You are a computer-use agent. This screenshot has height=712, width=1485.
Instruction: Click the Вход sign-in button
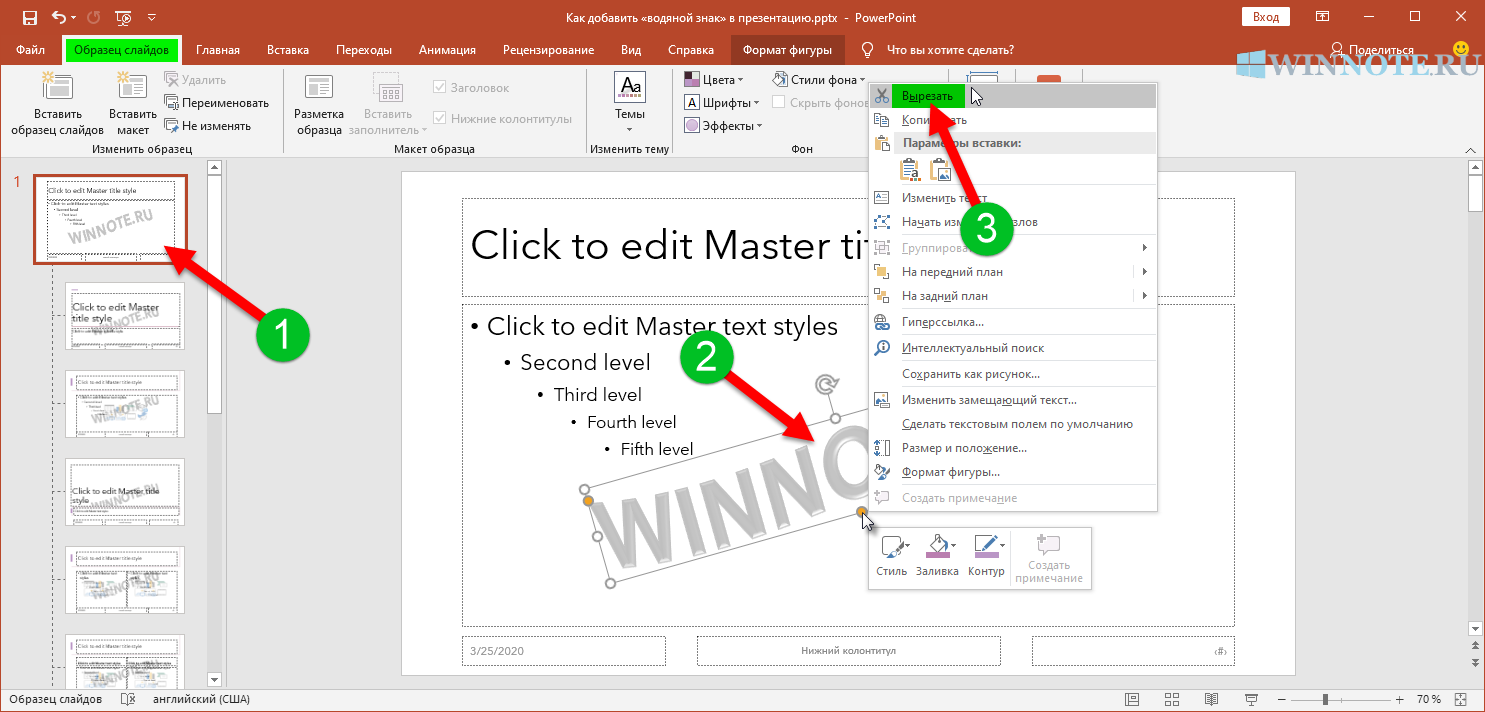[1266, 17]
